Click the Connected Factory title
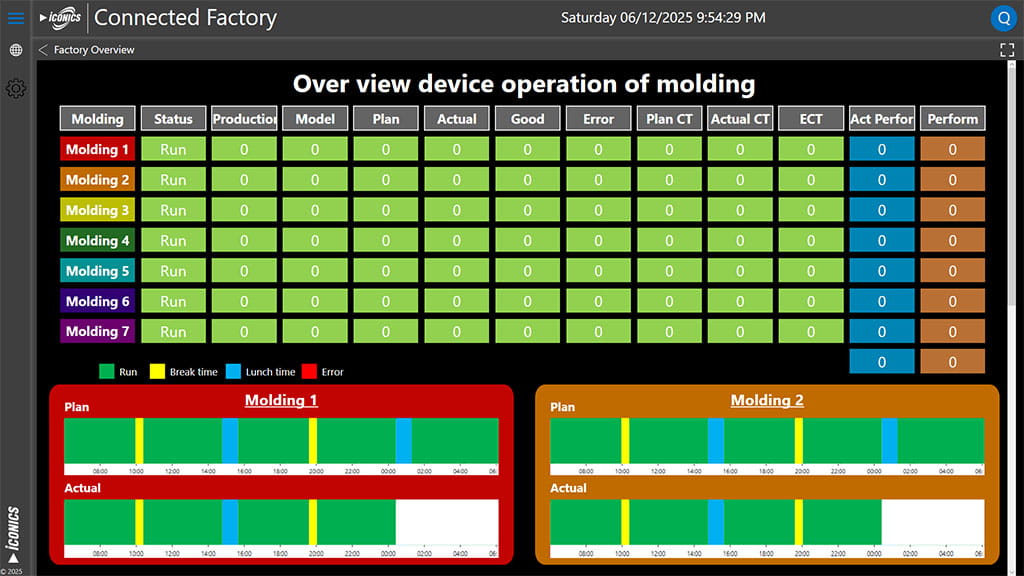 tap(185, 18)
